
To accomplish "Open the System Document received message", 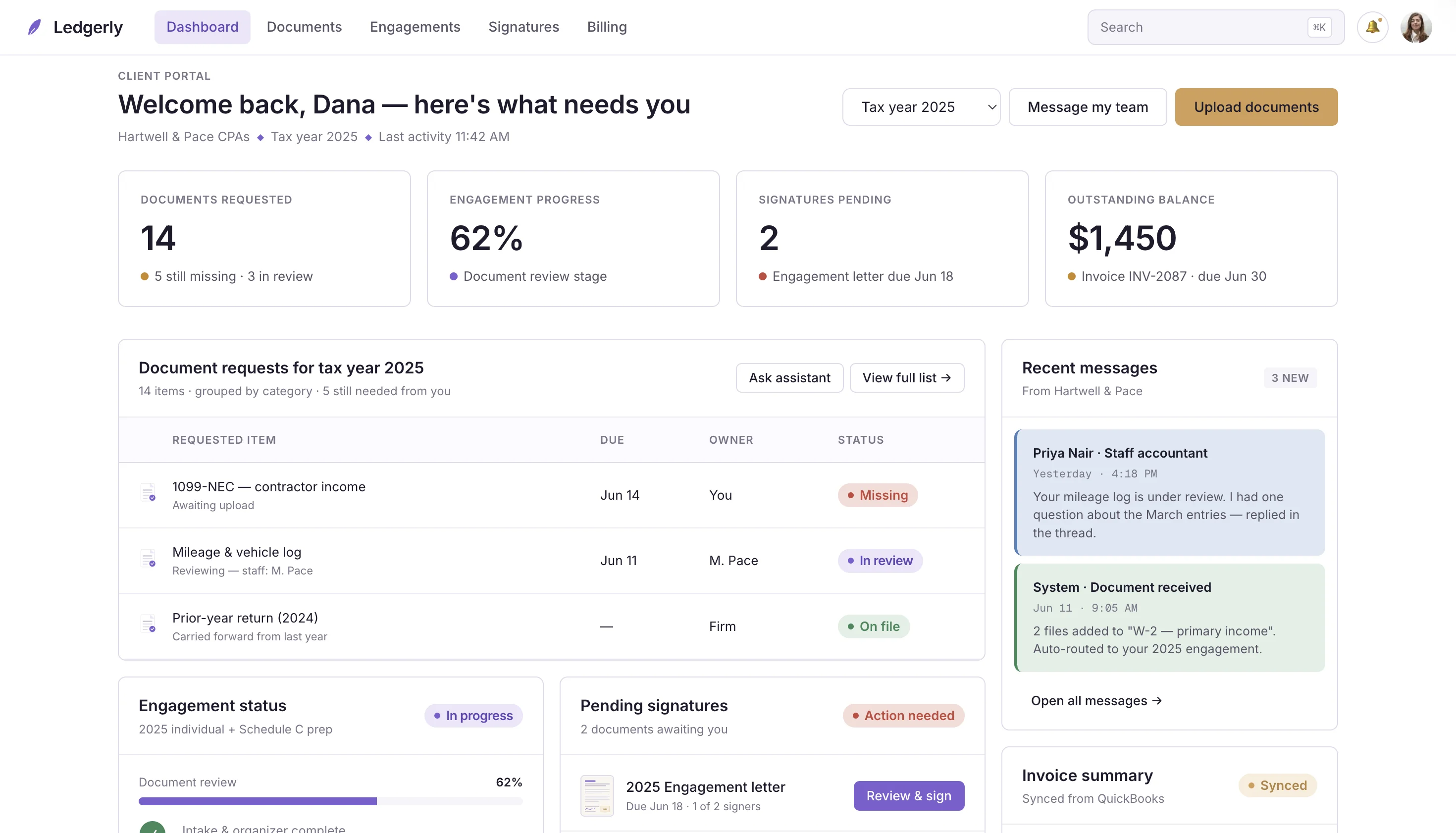I will [1169, 617].
